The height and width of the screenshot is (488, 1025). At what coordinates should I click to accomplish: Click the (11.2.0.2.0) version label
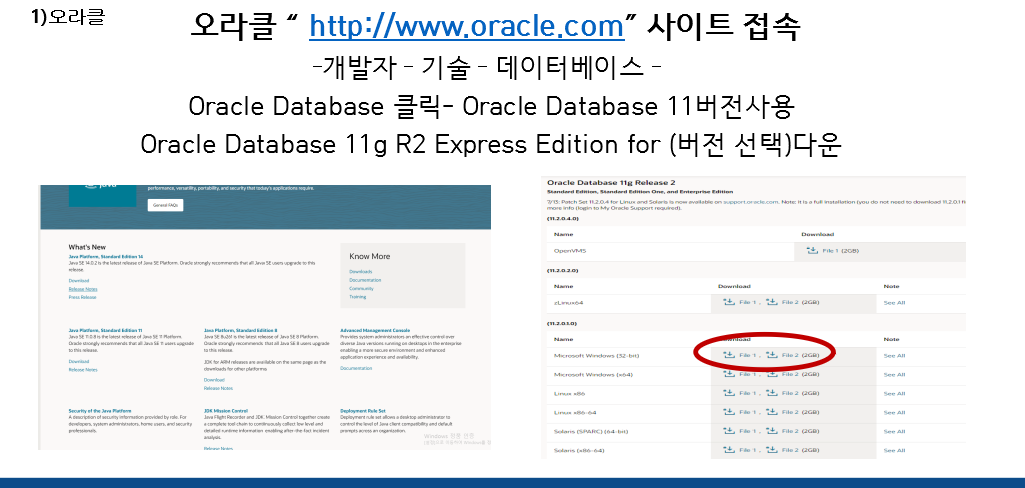click(563, 270)
